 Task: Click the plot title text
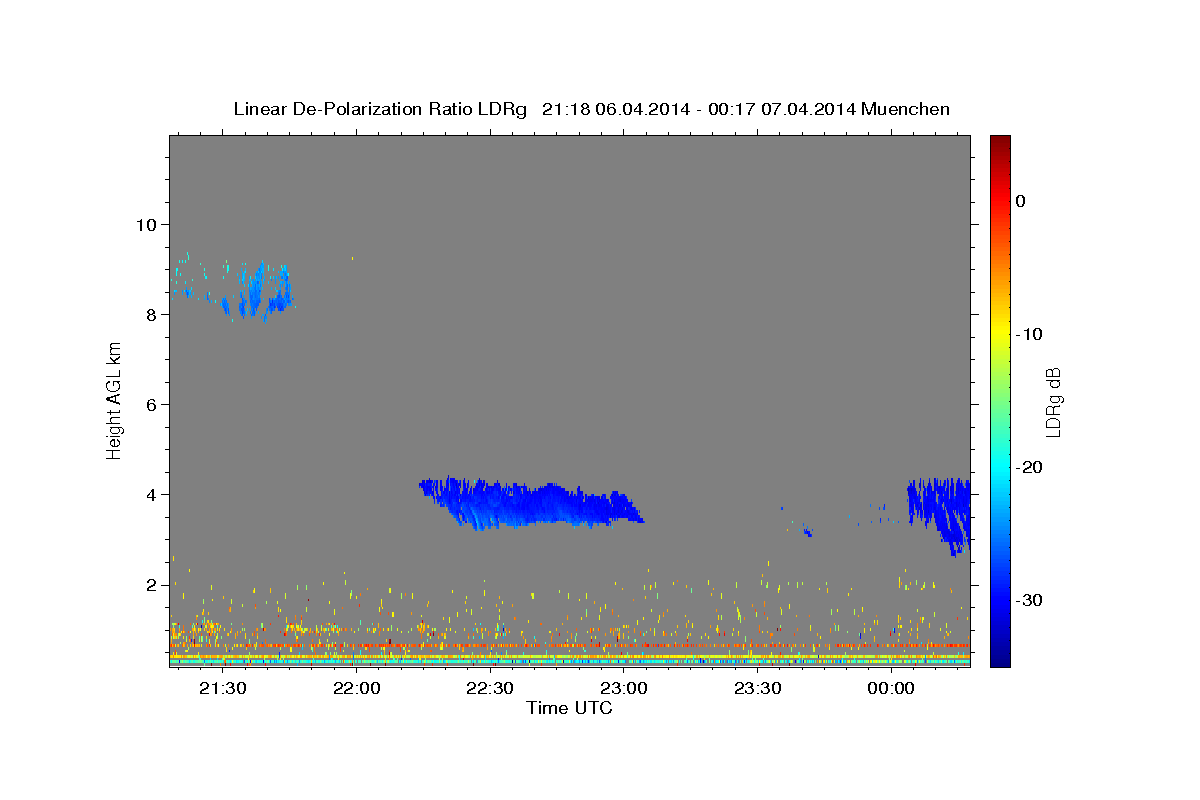tap(591, 109)
